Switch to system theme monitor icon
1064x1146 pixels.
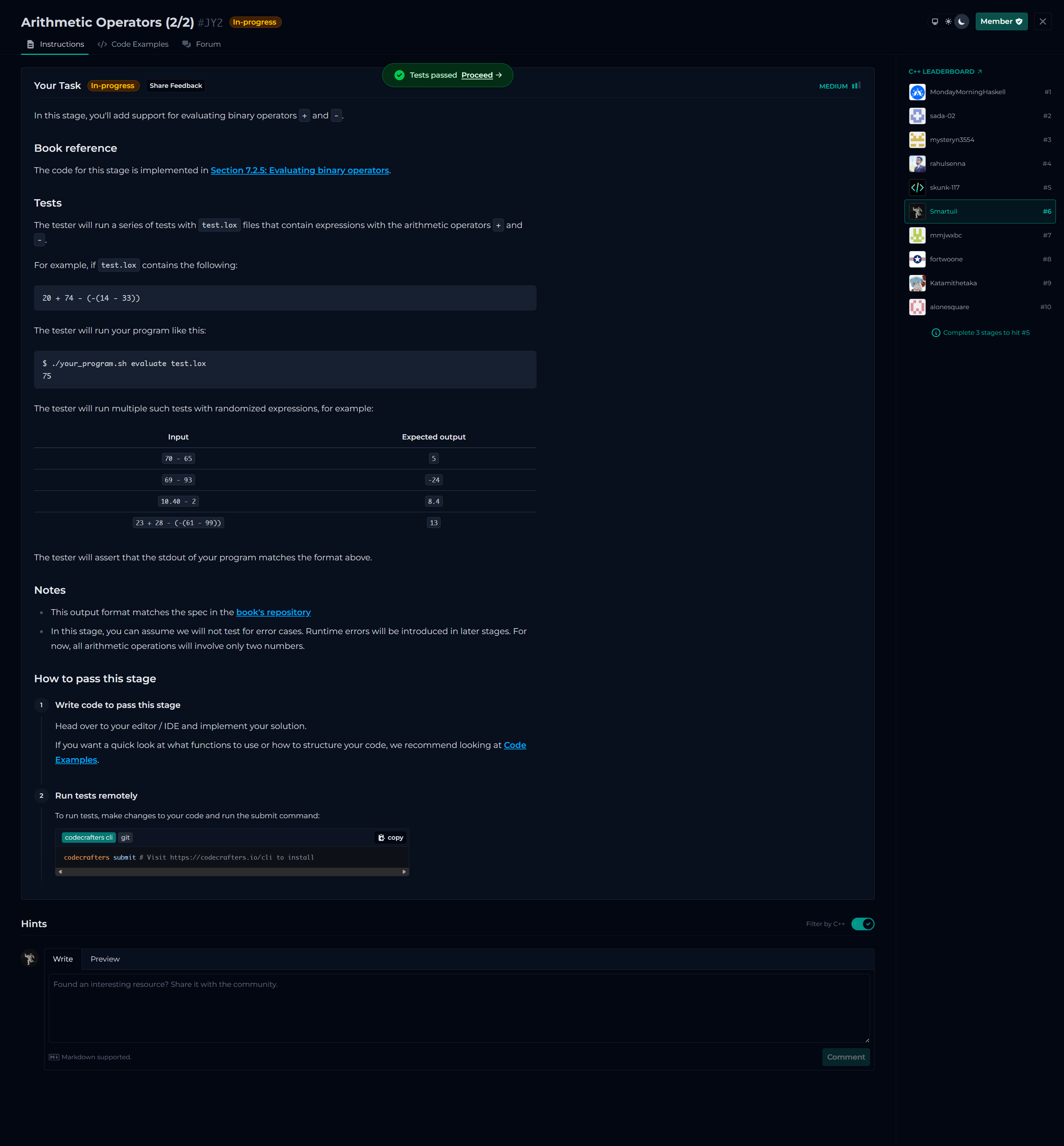pyautogui.click(x=934, y=21)
